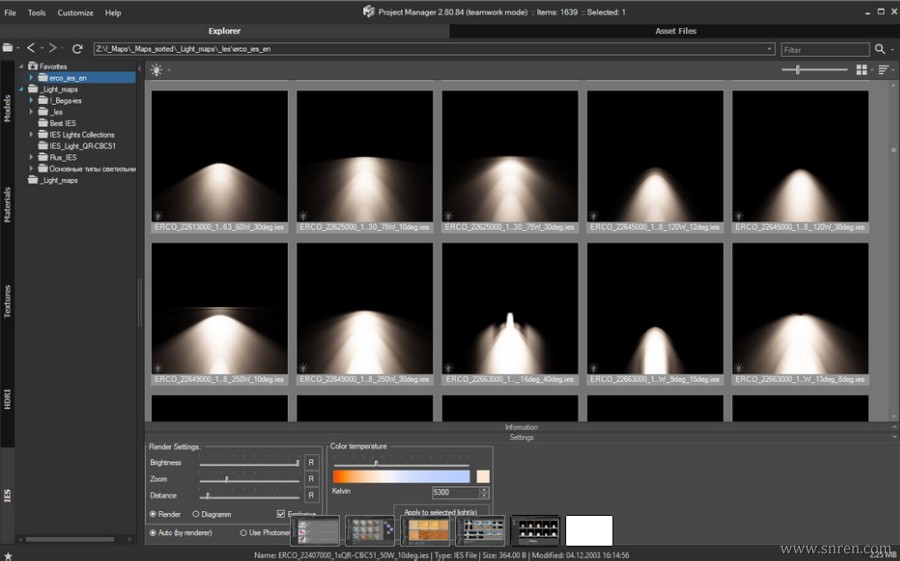The width and height of the screenshot is (900, 561).
Task: Open the Customize menu
Action: [x=75, y=13]
